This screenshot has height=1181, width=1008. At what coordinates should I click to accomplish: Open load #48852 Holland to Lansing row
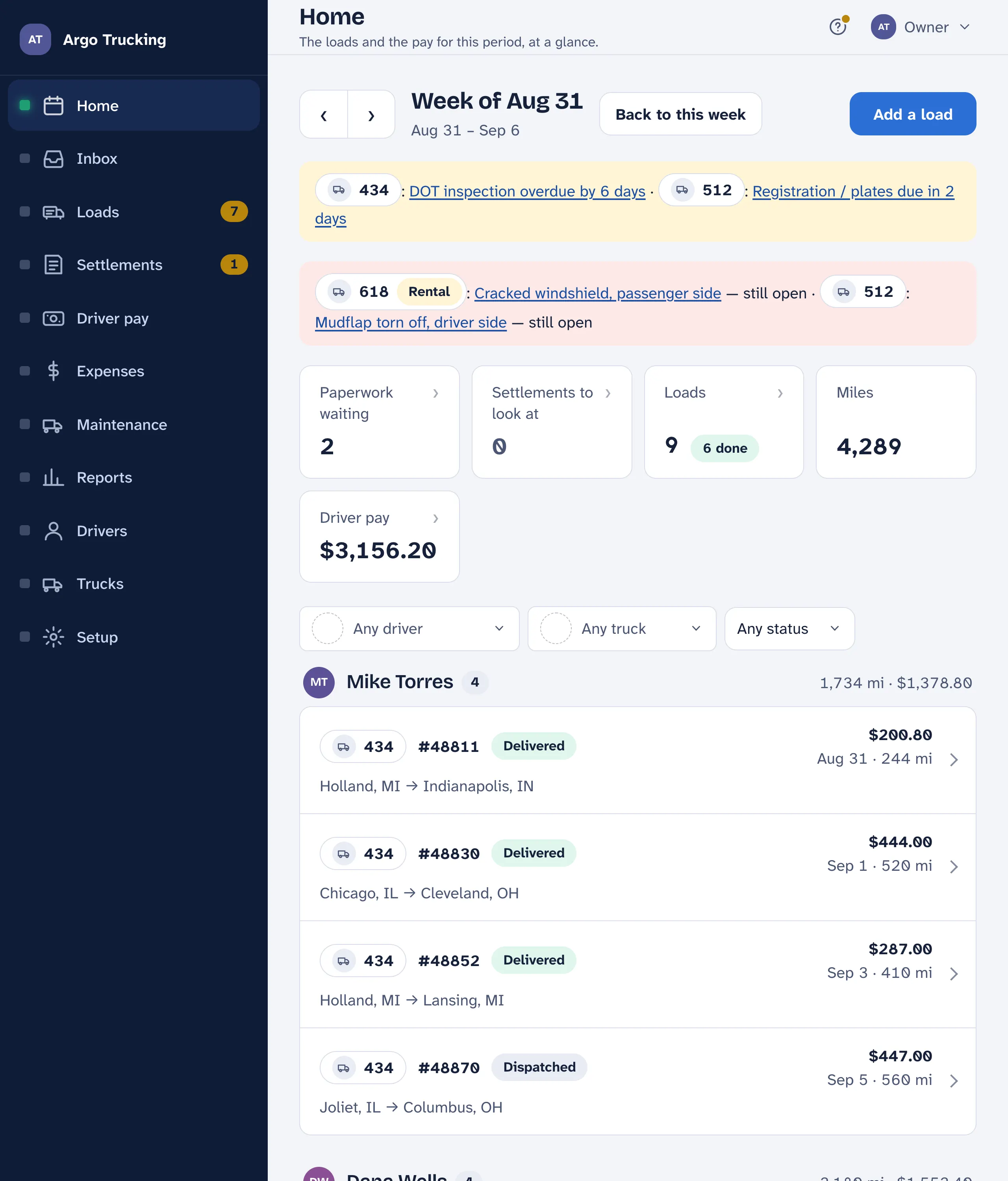637,975
